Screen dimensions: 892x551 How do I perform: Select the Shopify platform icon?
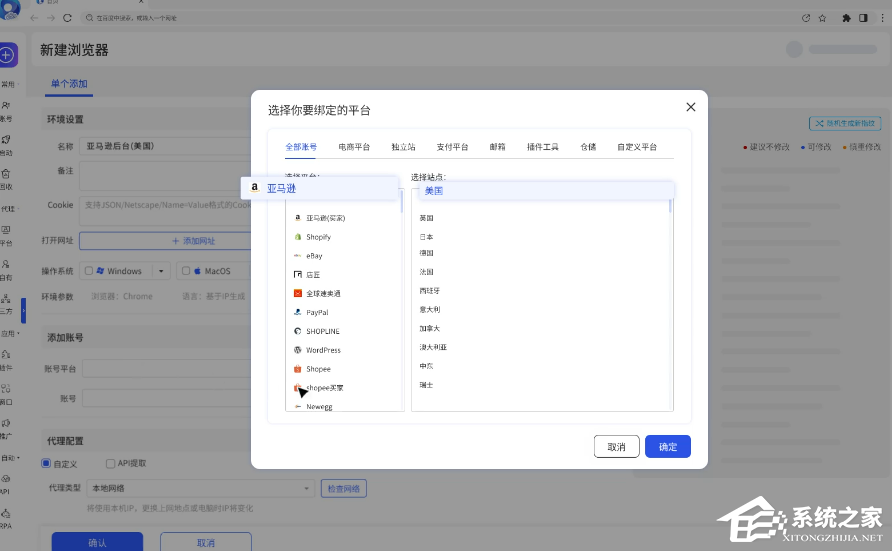coord(298,237)
